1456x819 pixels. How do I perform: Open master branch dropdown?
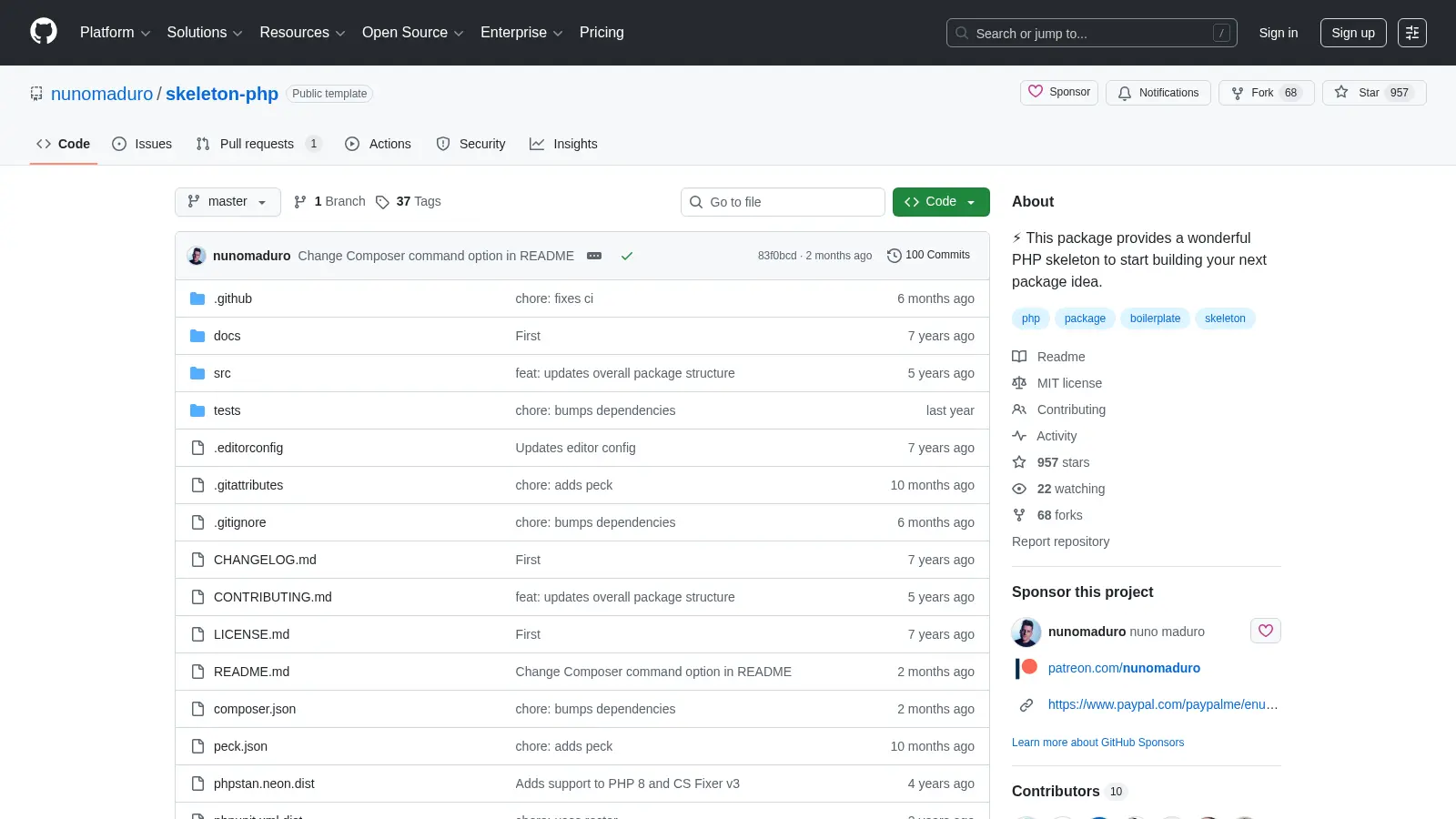[227, 202]
